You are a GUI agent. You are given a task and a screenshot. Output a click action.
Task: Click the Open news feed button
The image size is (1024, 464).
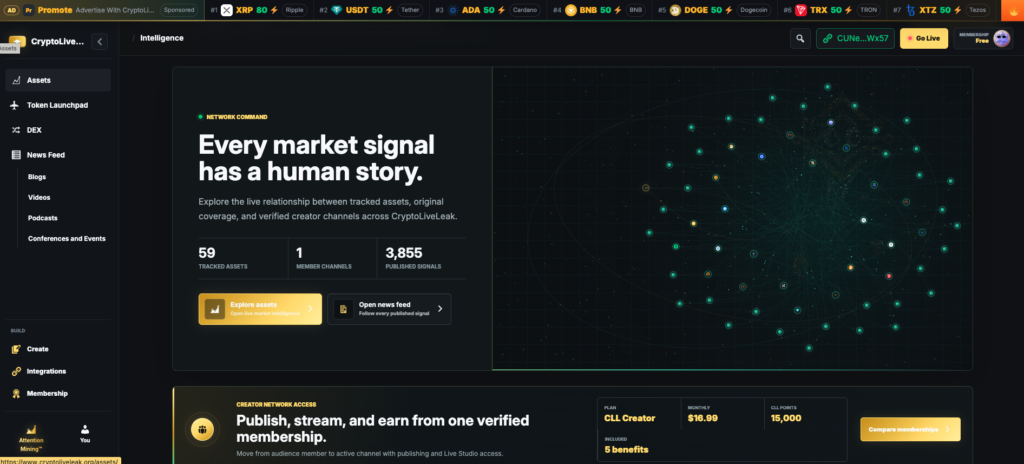(389, 309)
